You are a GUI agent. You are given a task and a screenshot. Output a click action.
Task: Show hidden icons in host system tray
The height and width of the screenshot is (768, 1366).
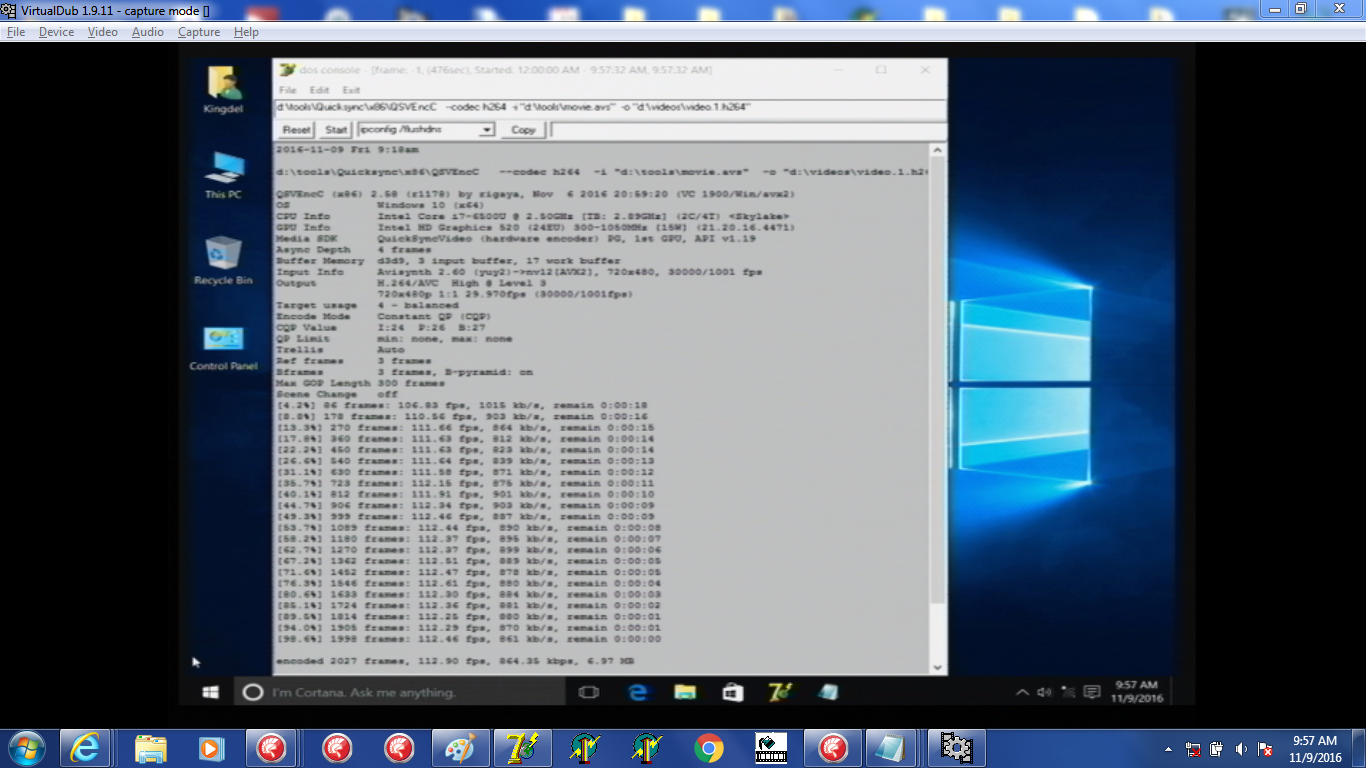point(1169,749)
